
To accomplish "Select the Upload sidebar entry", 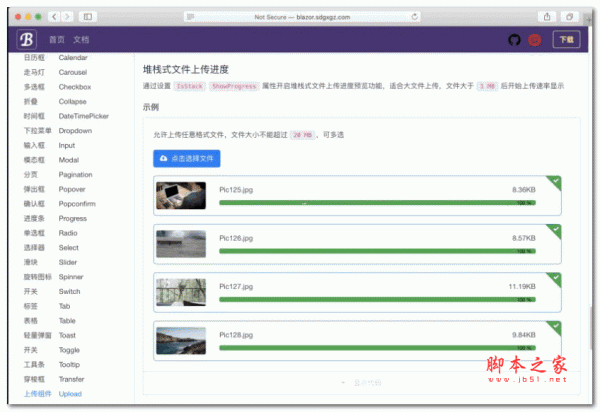I will click(x=70, y=394).
